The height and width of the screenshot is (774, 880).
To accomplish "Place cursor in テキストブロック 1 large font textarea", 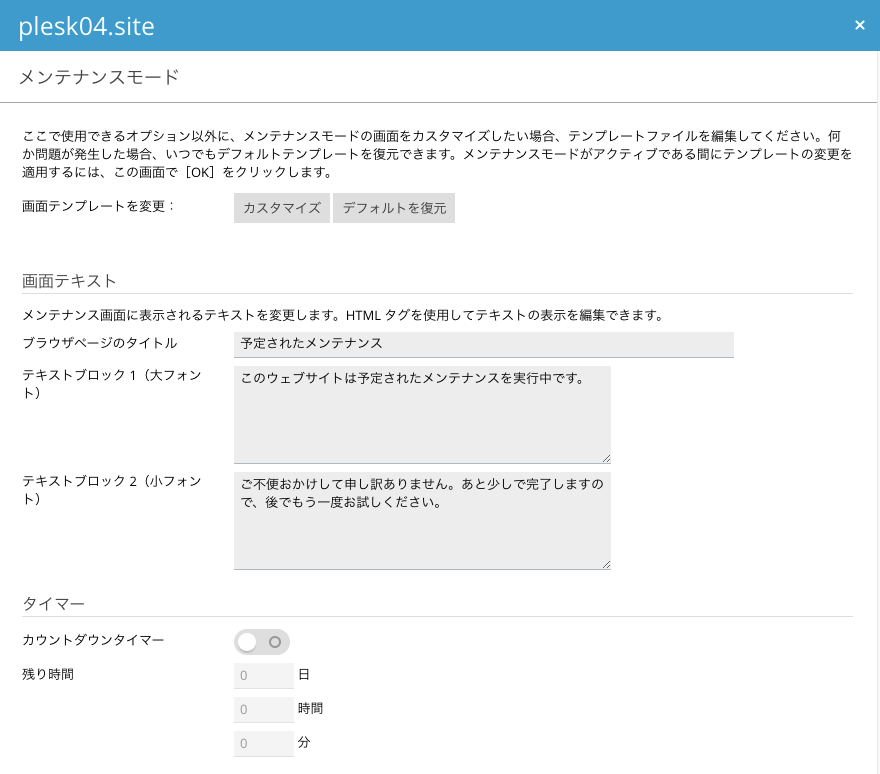I will point(422,414).
